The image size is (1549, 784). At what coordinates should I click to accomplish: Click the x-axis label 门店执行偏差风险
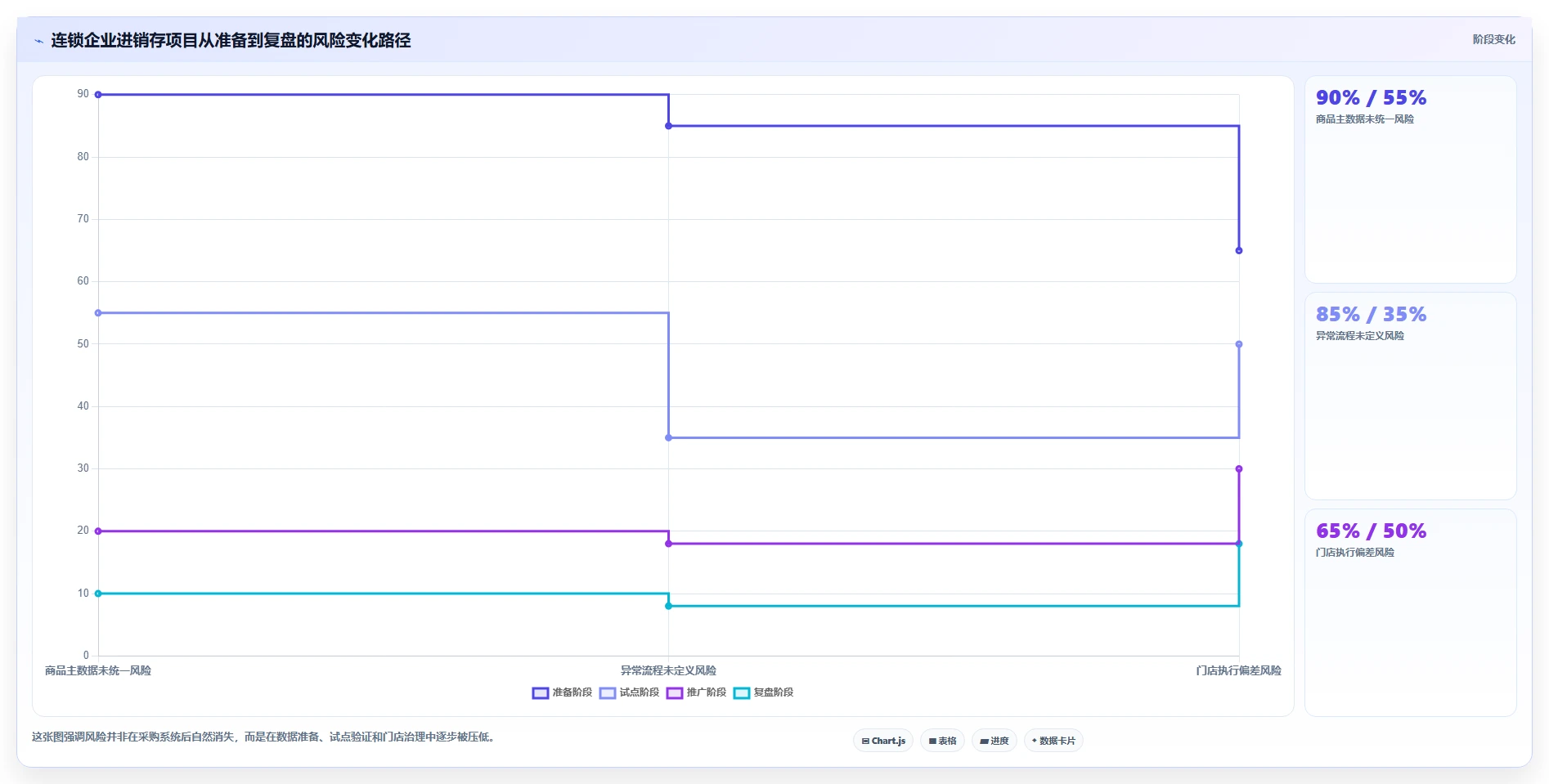click(1238, 670)
